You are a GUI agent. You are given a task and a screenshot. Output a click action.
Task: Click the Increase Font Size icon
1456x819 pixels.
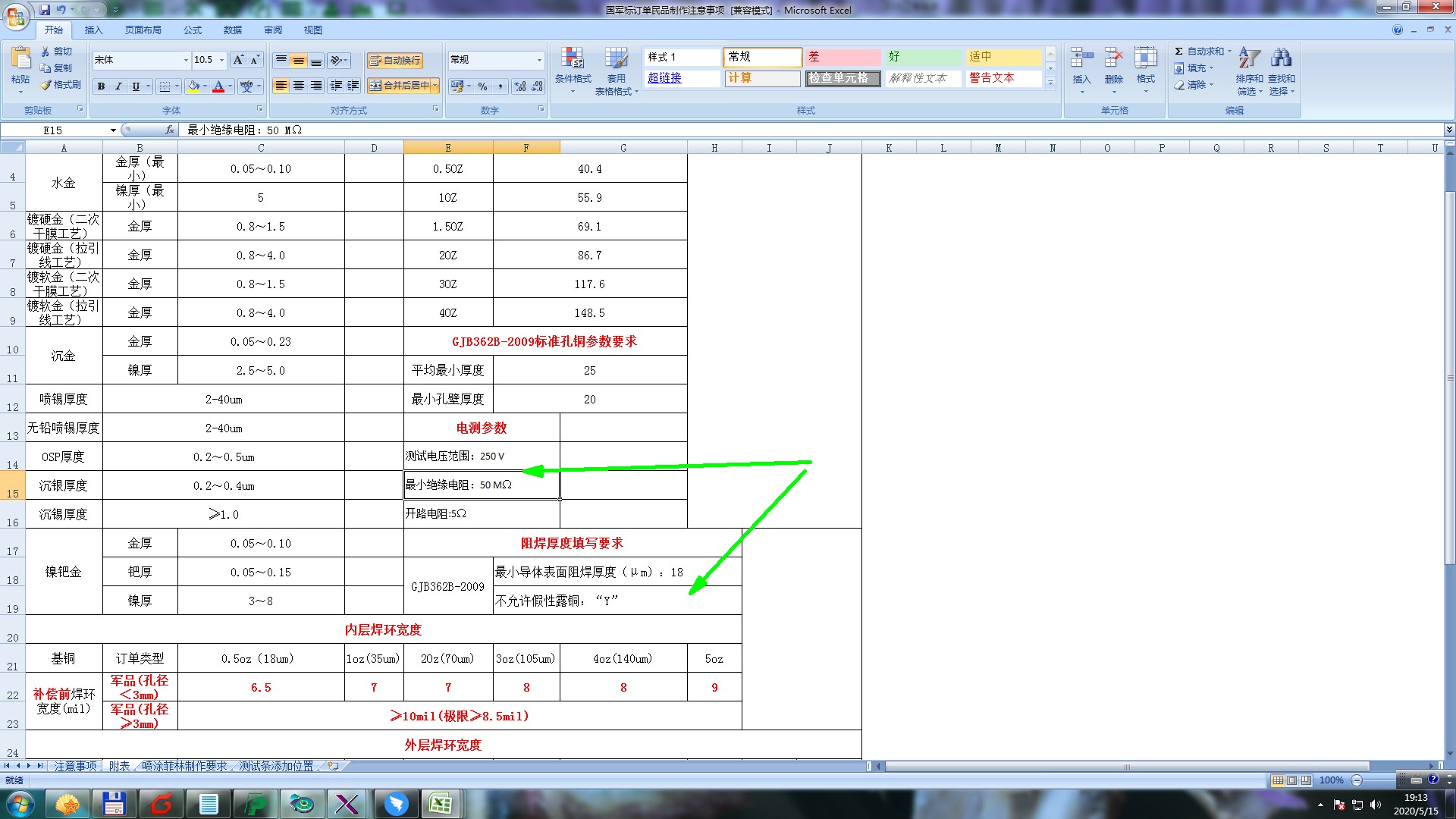click(238, 60)
